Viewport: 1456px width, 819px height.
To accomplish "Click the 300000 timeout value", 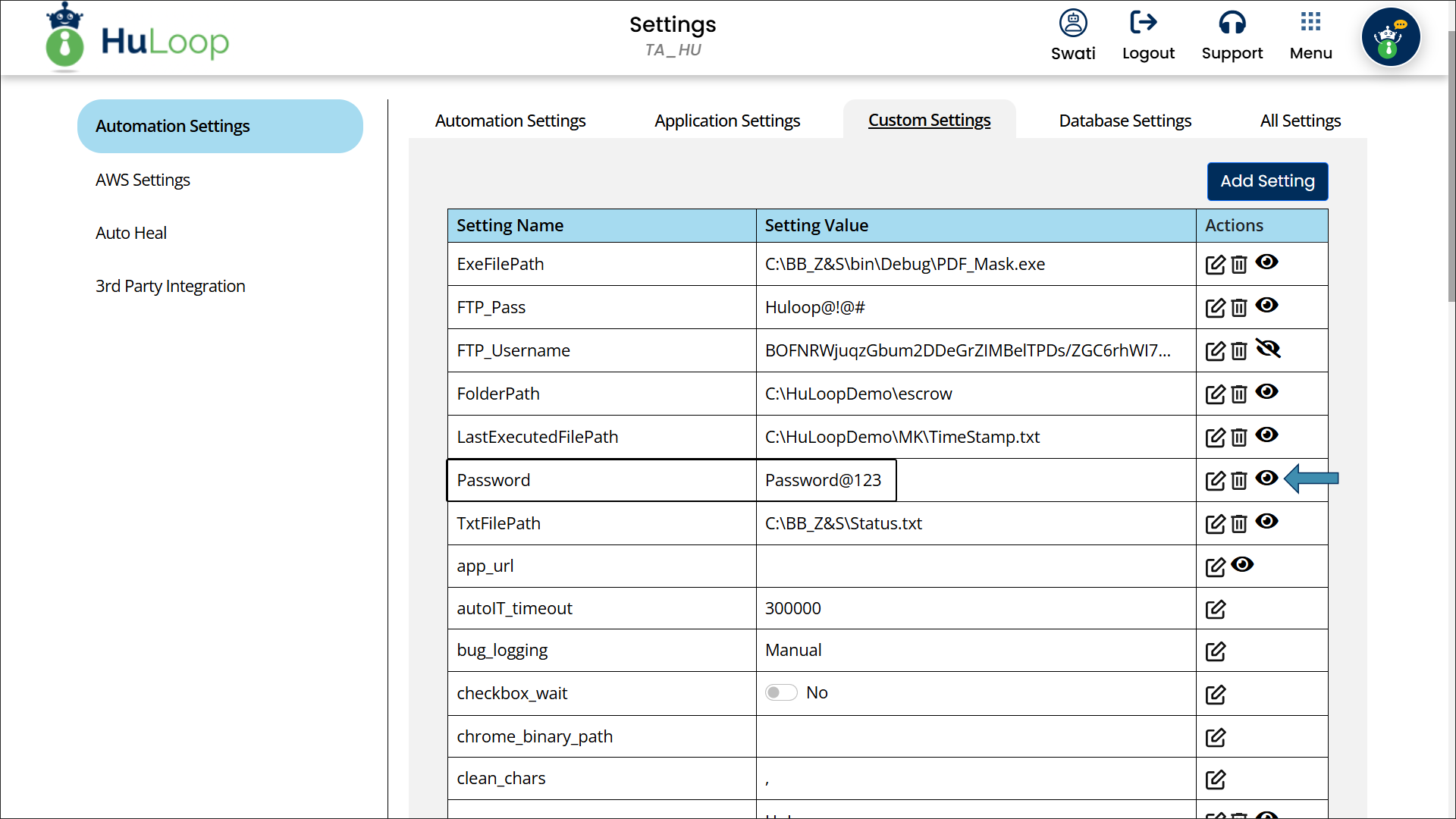I will pyautogui.click(x=792, y=609).
